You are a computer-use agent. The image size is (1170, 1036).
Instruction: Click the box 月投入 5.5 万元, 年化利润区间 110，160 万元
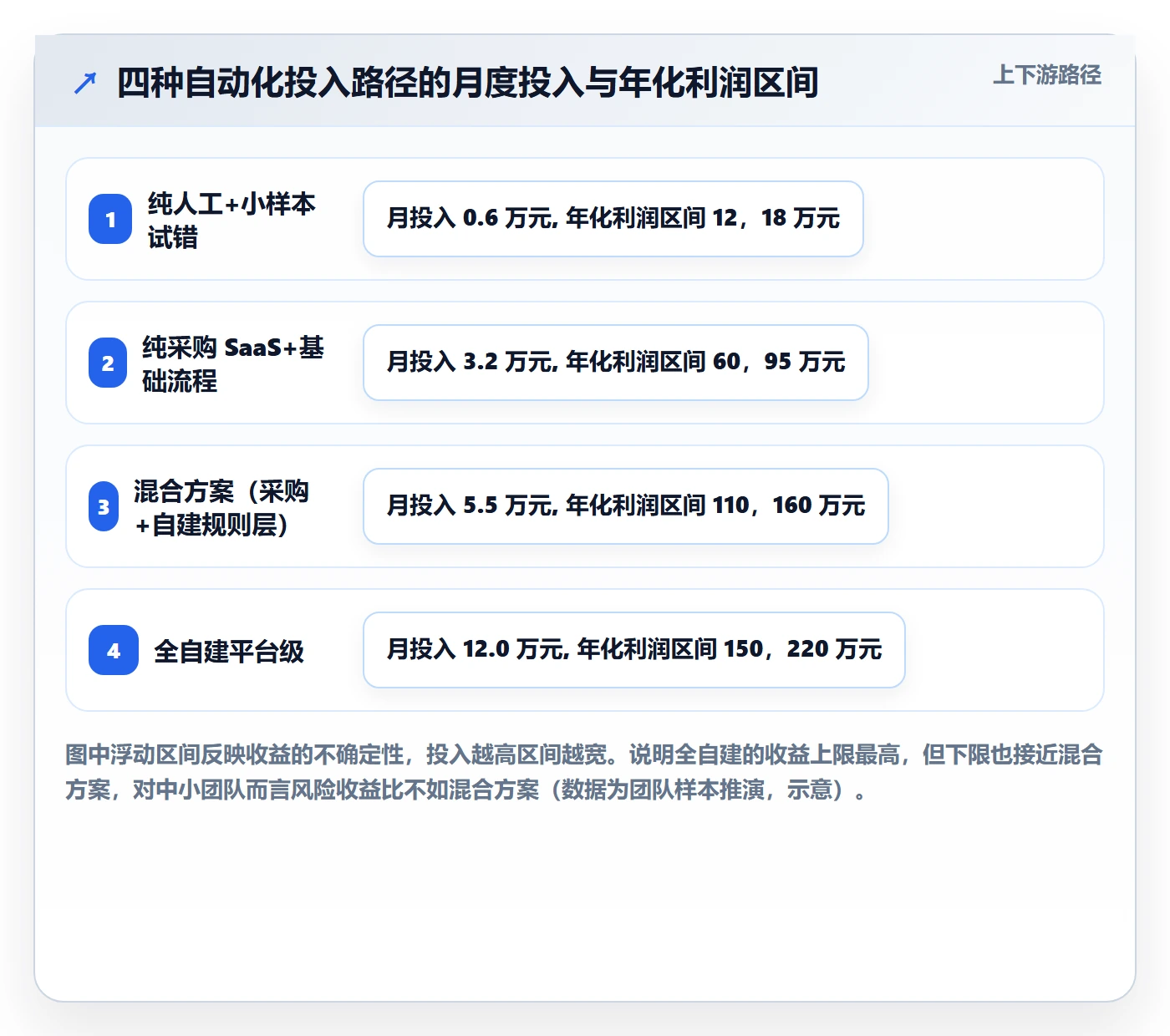(626, 506)
